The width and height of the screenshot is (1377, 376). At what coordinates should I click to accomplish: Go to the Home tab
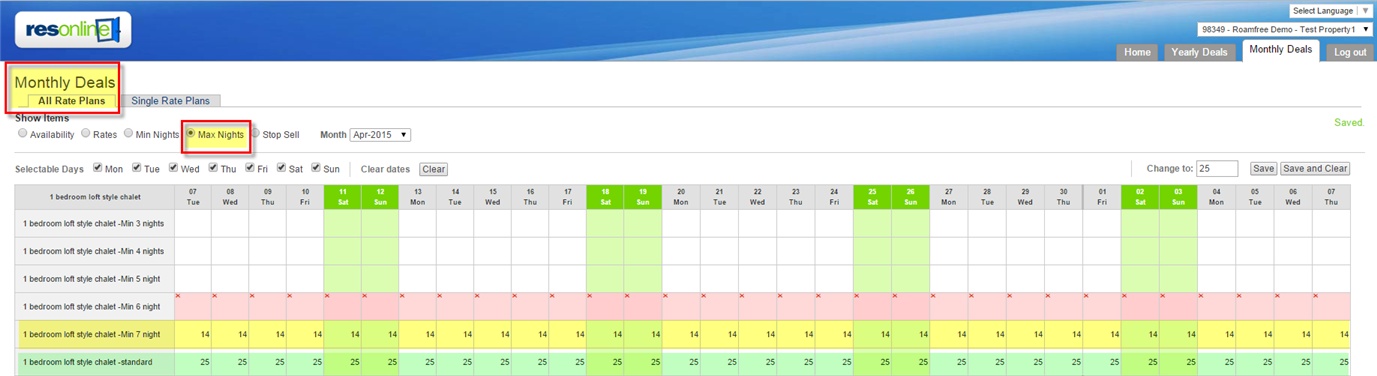pos(1137,52)
